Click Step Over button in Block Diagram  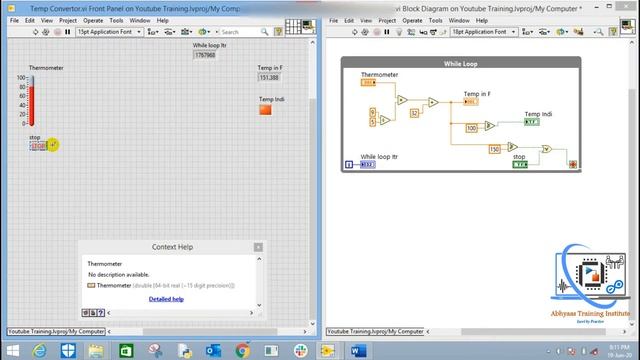[433, 32]
